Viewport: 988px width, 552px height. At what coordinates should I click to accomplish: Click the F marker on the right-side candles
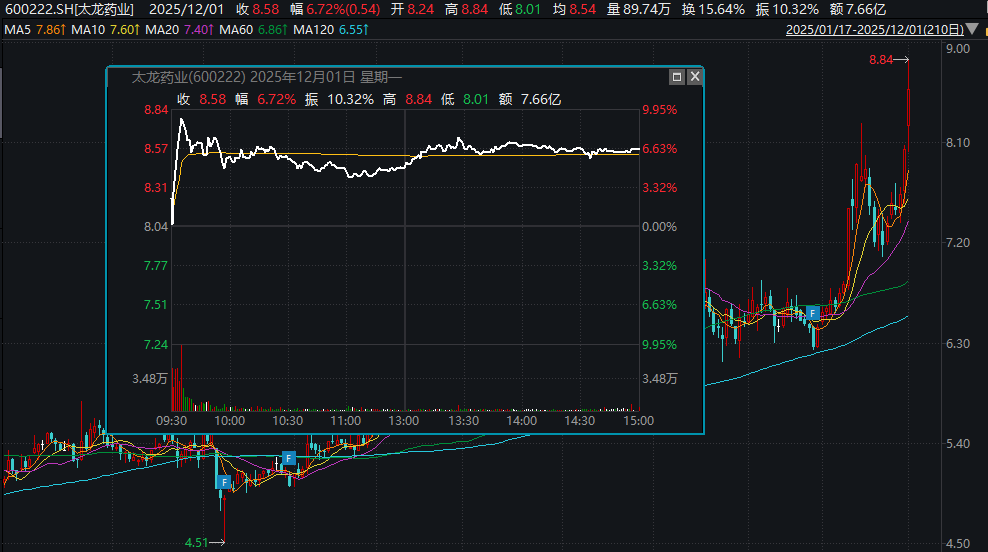pyautogui.click(x=813, y=313)
